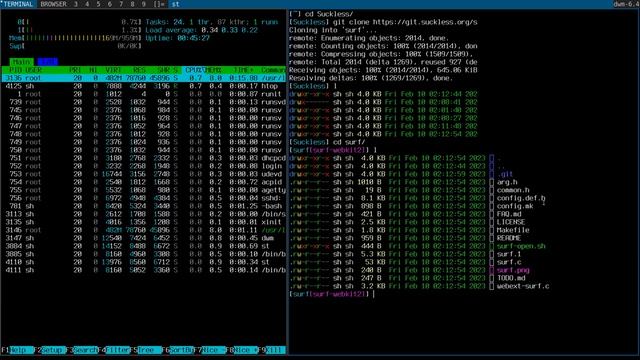Click the file icon beside LICENSE

pos(491,222)
